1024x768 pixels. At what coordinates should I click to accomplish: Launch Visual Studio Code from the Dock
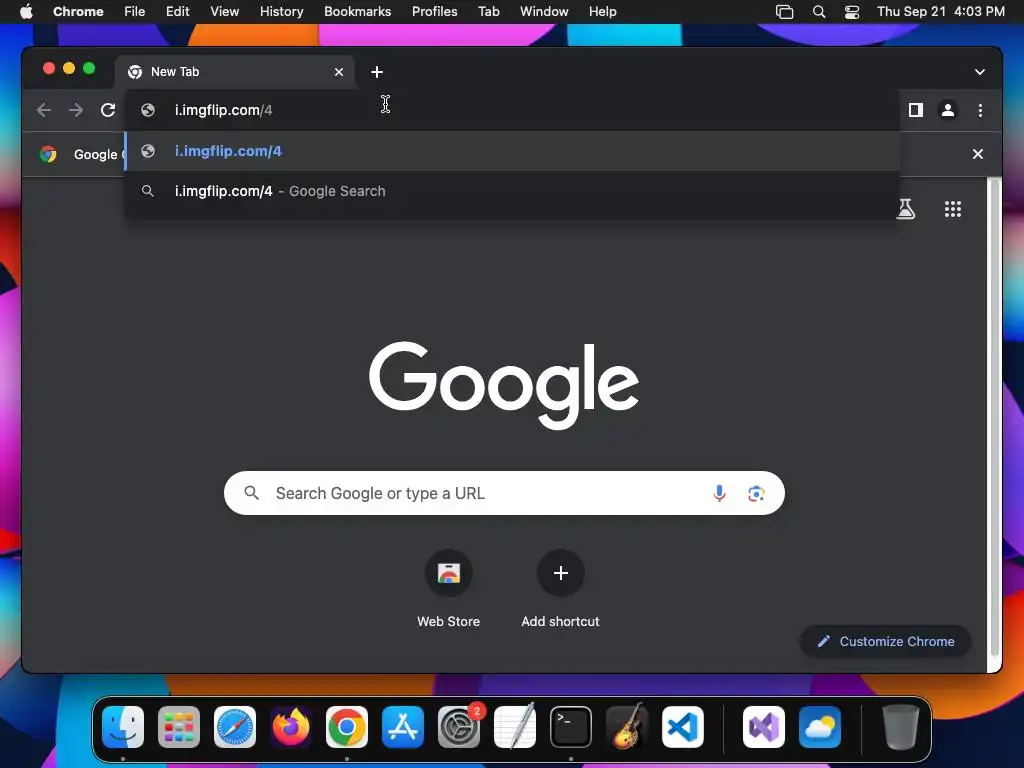click(x=683, y=727)
